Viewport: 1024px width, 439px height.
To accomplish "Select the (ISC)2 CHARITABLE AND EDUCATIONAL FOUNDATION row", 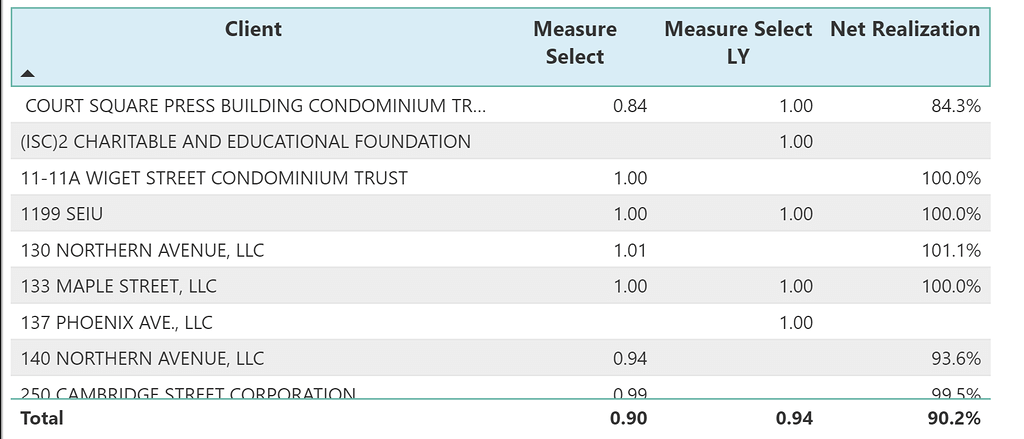I will pyautogui.click(x=245, y=142).
